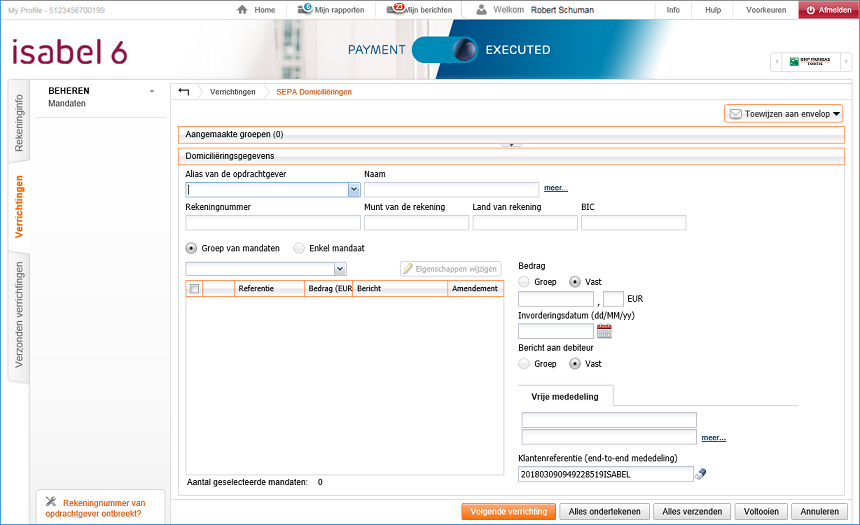The width and height of the screenshot is (860, 525).
Task: Sort by the Bericht column header
Action: click(x=400, y=289)
